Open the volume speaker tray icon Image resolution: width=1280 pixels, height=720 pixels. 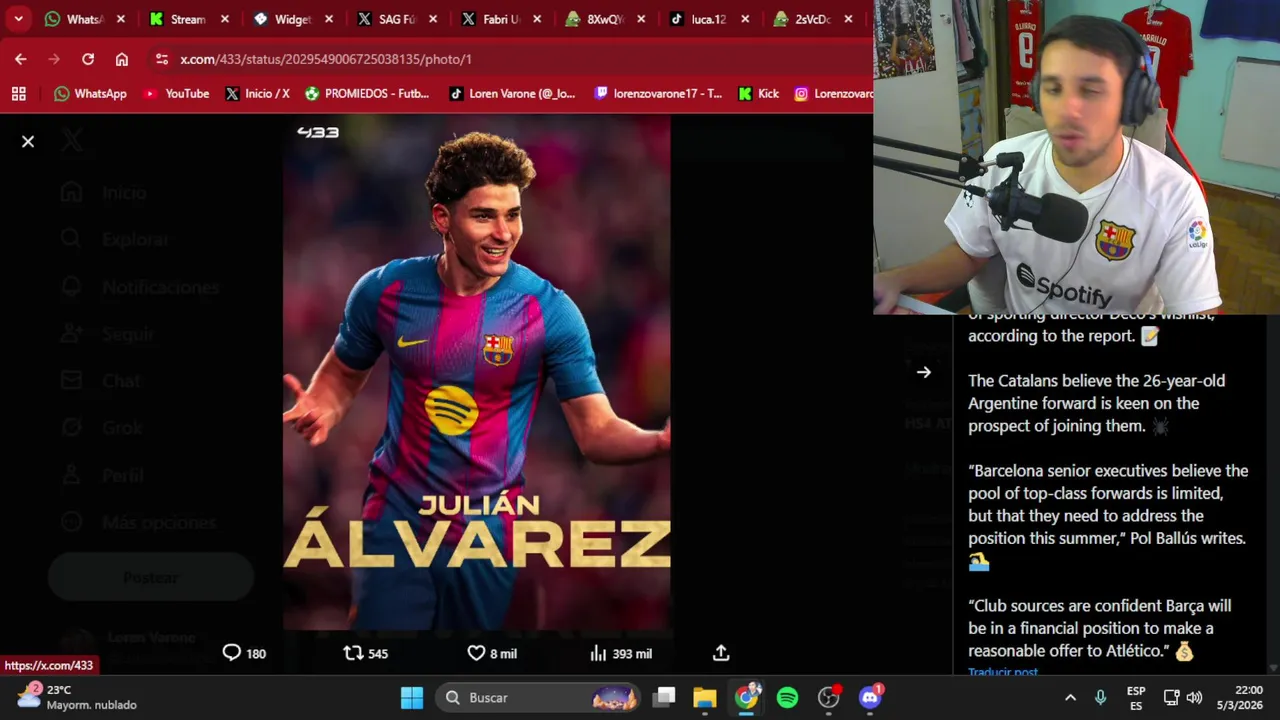coord(1194,697)
